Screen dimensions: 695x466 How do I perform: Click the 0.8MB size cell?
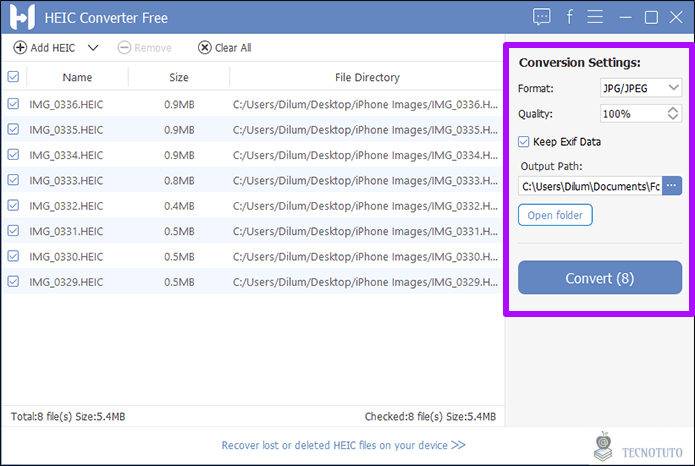(x=179, y=180)
